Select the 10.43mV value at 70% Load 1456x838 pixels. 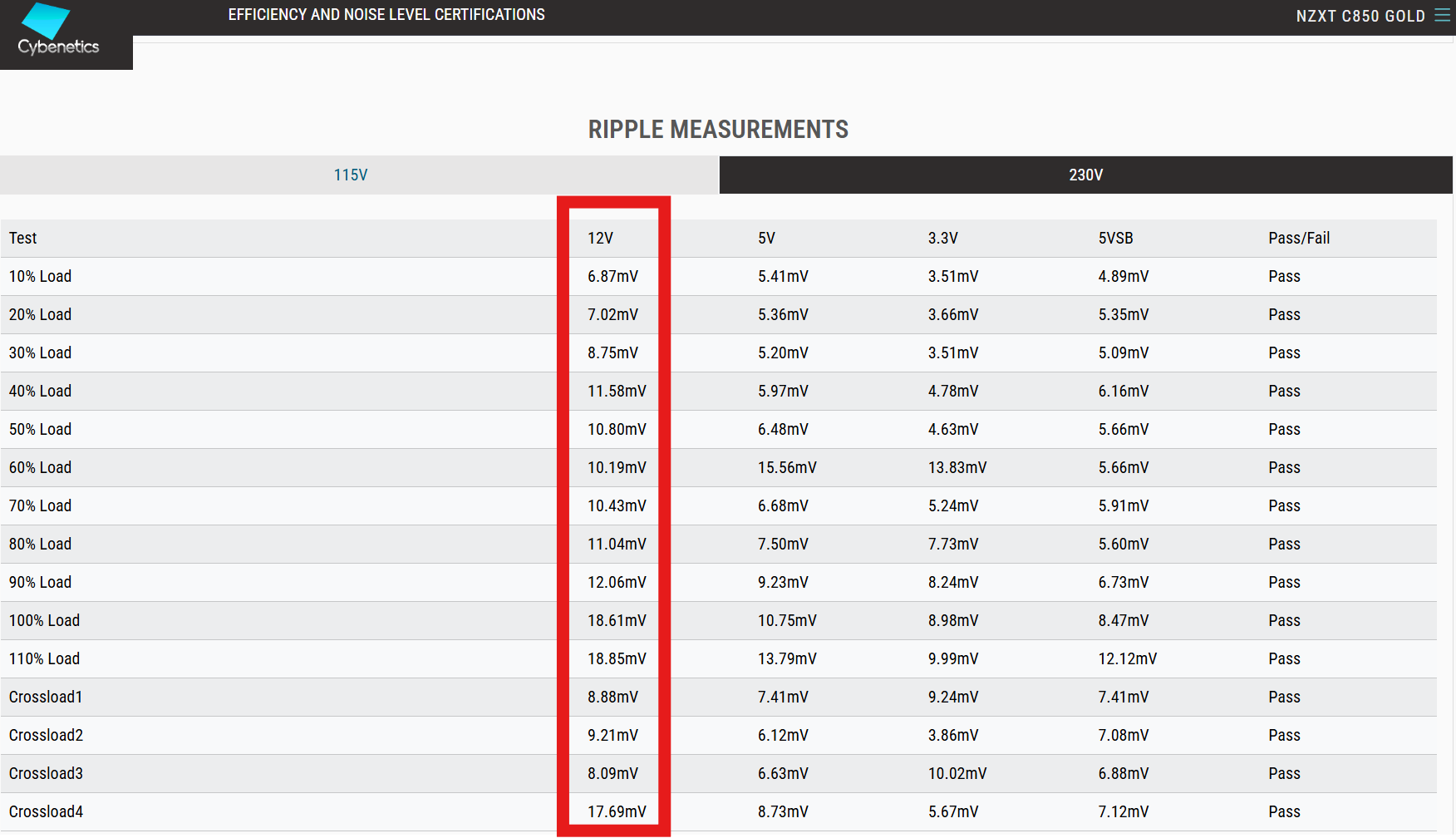tap(617, 506)
